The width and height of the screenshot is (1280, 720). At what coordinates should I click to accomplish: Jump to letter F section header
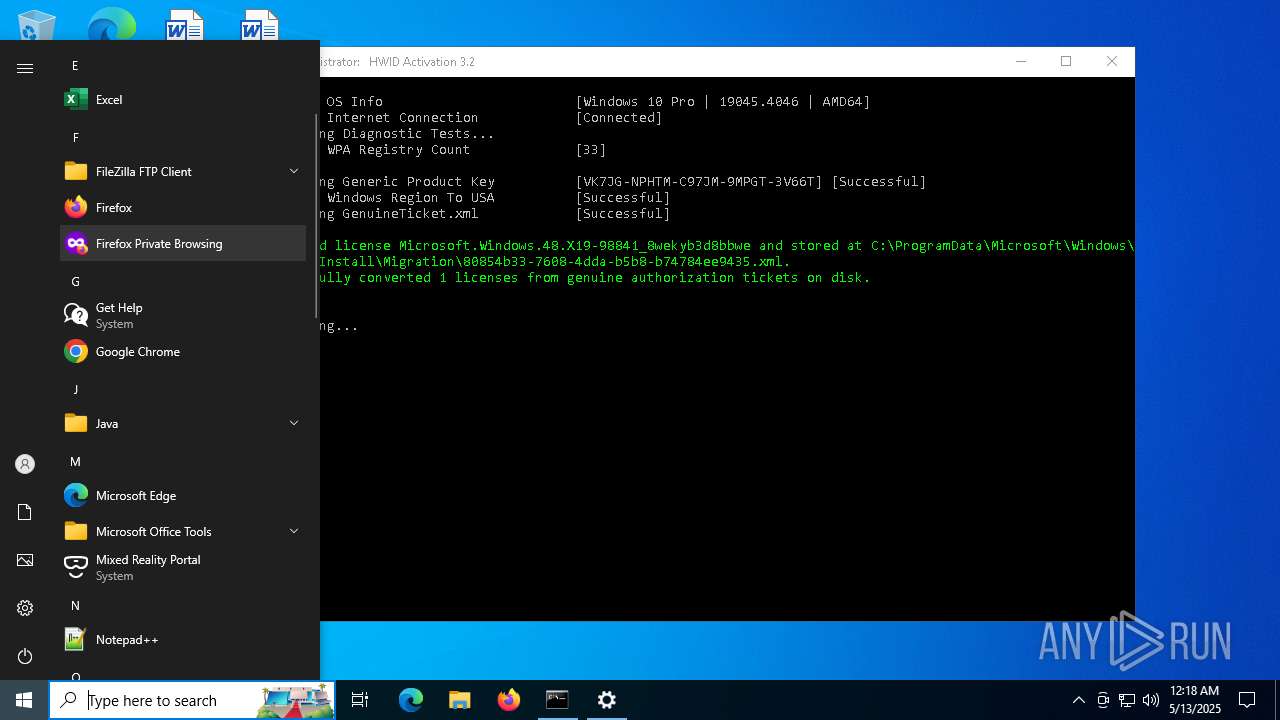pos(75,138)
